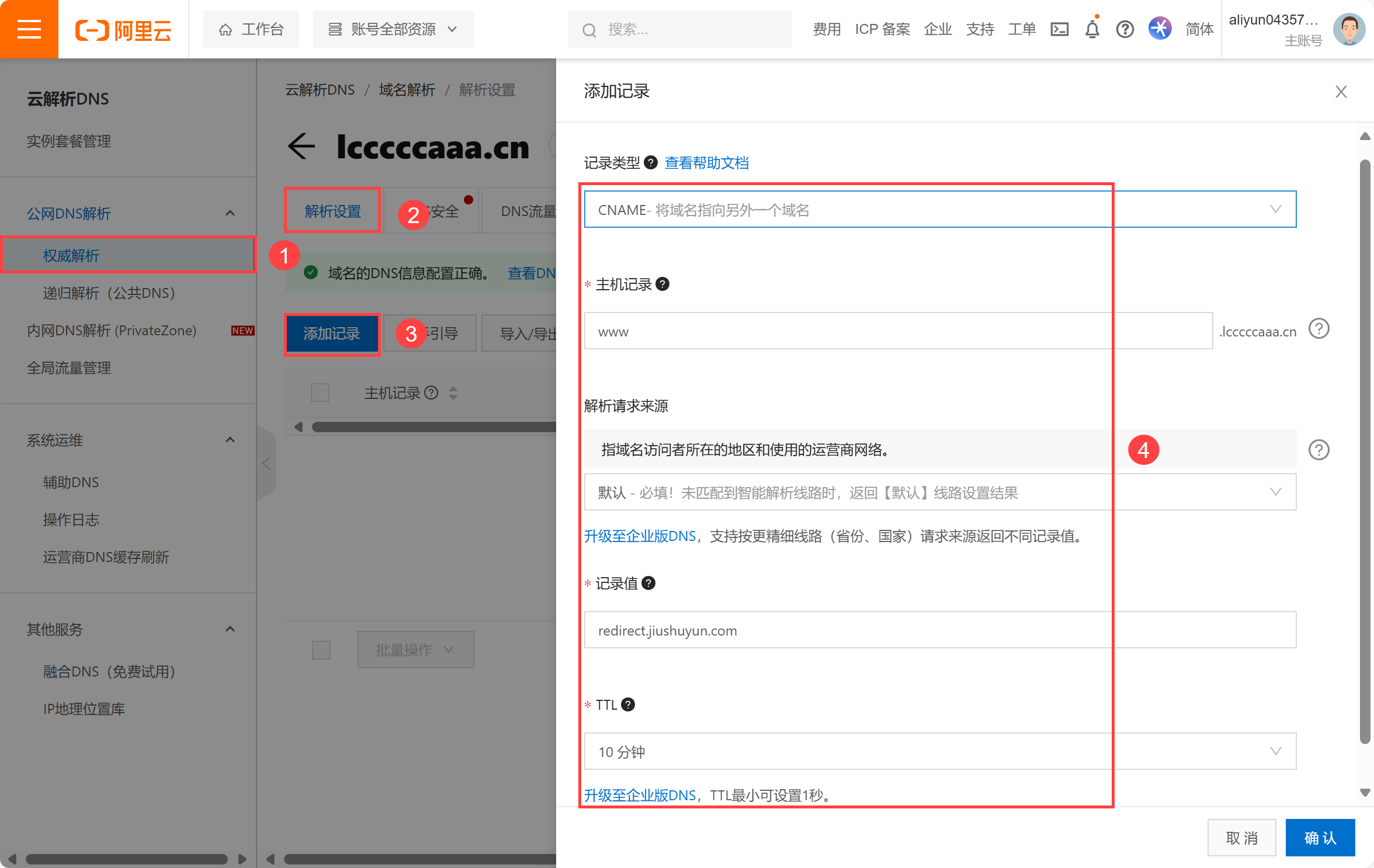Collapse the left sidebar handle
Image resolution: width=1374 pixels, height=868 pixels.
[266, 464]
